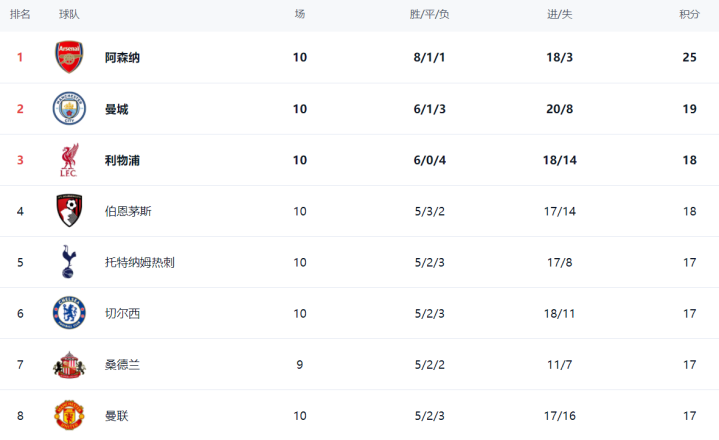719x440 pixels.
Task: Click the Manchester United crest
Action: point(69,415)
